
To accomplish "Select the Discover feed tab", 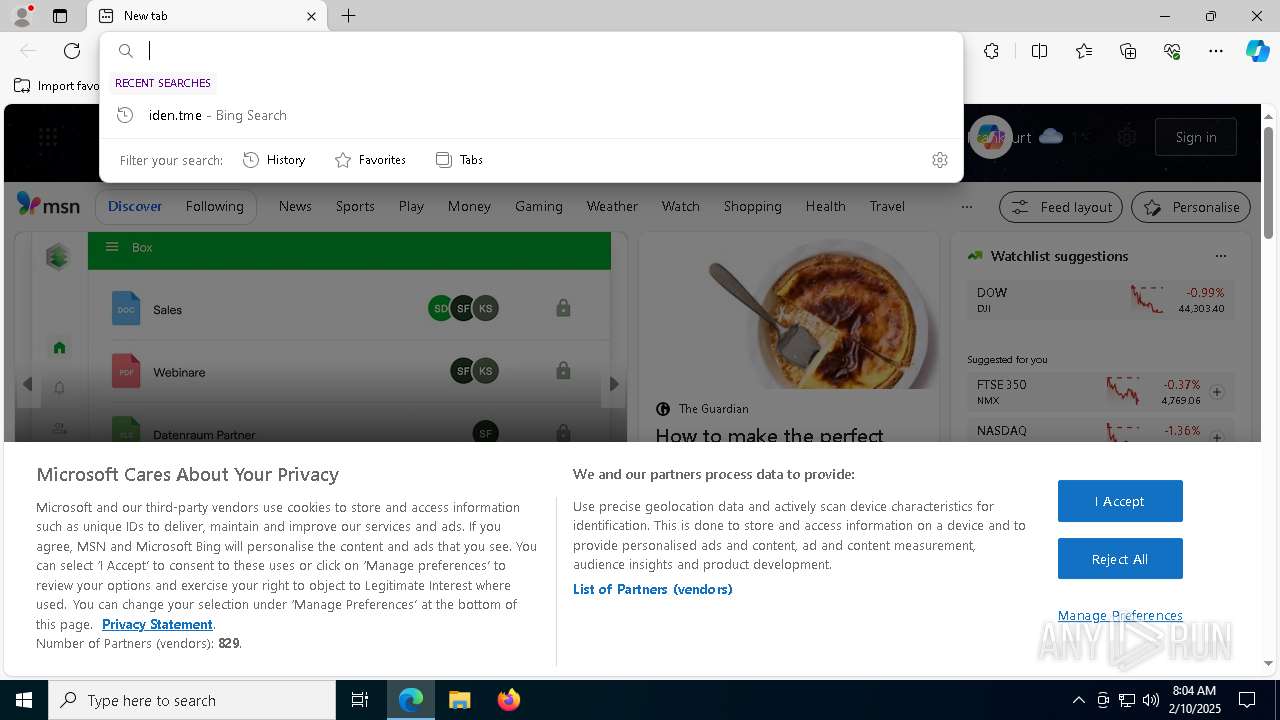I will [x=135, y=206].
